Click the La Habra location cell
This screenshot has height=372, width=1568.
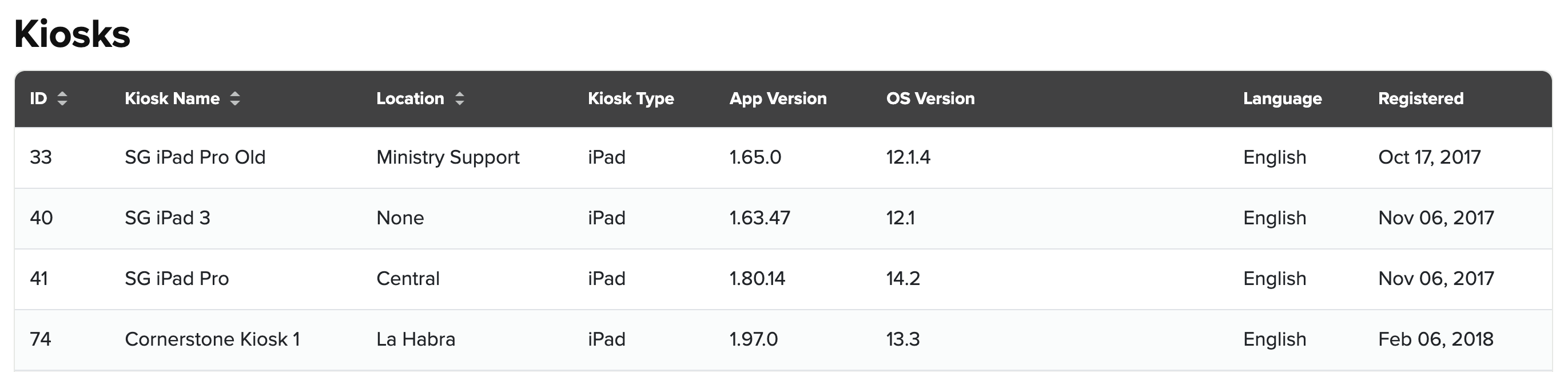(415, 339)
